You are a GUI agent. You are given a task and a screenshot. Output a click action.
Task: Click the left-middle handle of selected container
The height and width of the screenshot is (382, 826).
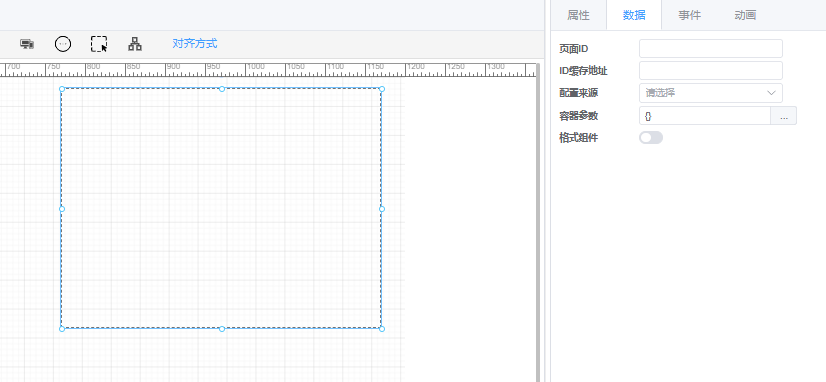[62, 209]
